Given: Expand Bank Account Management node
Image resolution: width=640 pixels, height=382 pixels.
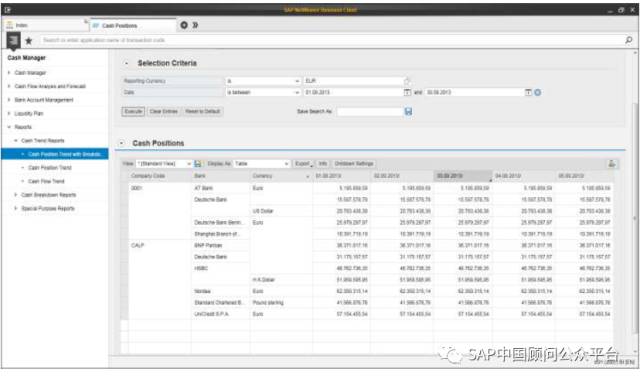Looking at the screenshot, I should click(9, 100).
